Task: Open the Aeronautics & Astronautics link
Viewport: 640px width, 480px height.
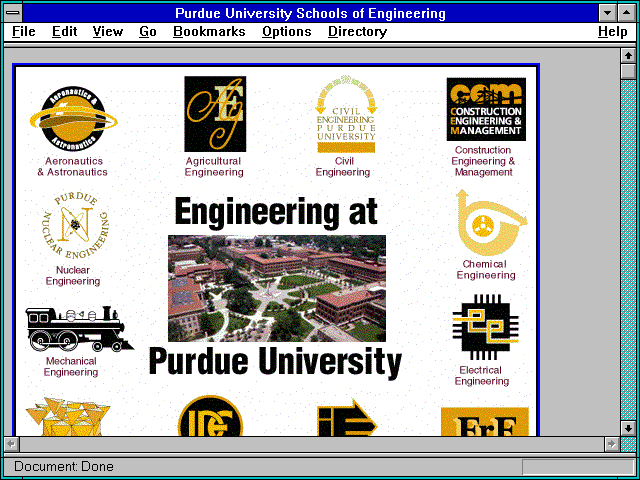Action: (73, 167)
